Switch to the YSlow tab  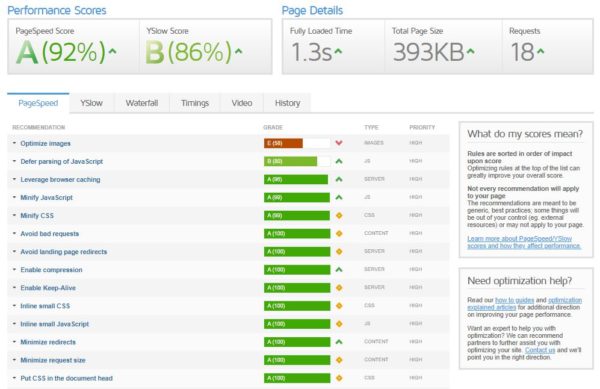coord(91,103)
